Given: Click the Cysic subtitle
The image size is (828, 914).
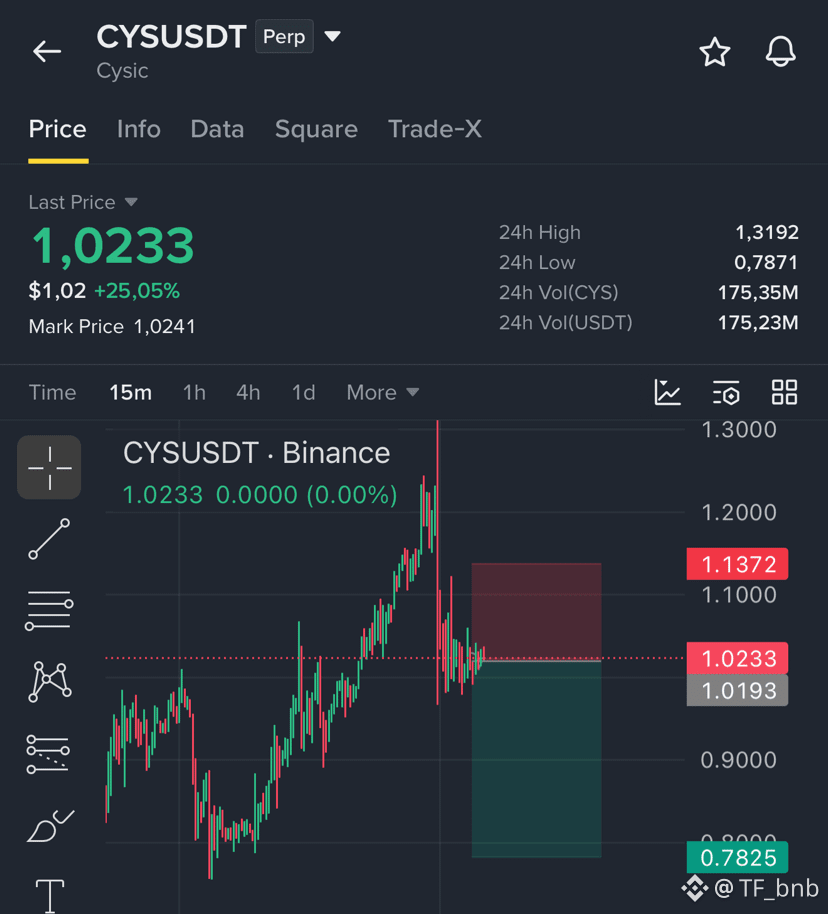Looking at the screenshot, I should 122,71.
